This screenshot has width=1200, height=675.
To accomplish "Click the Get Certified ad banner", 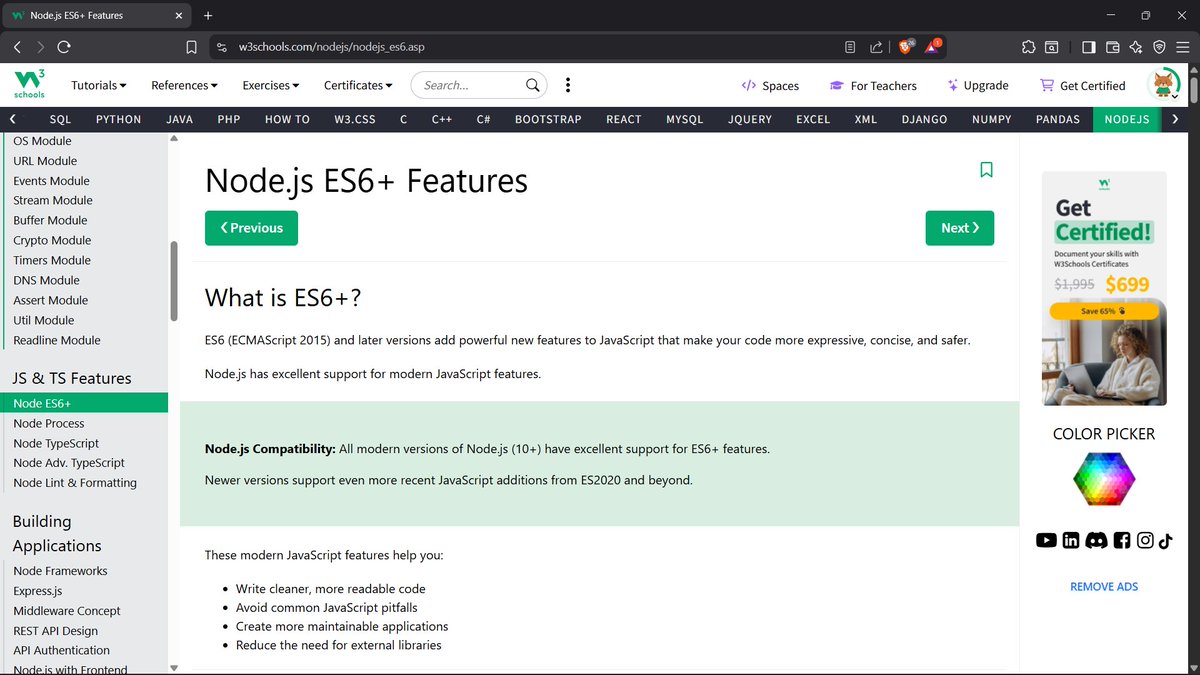I will coord(1104,288).
